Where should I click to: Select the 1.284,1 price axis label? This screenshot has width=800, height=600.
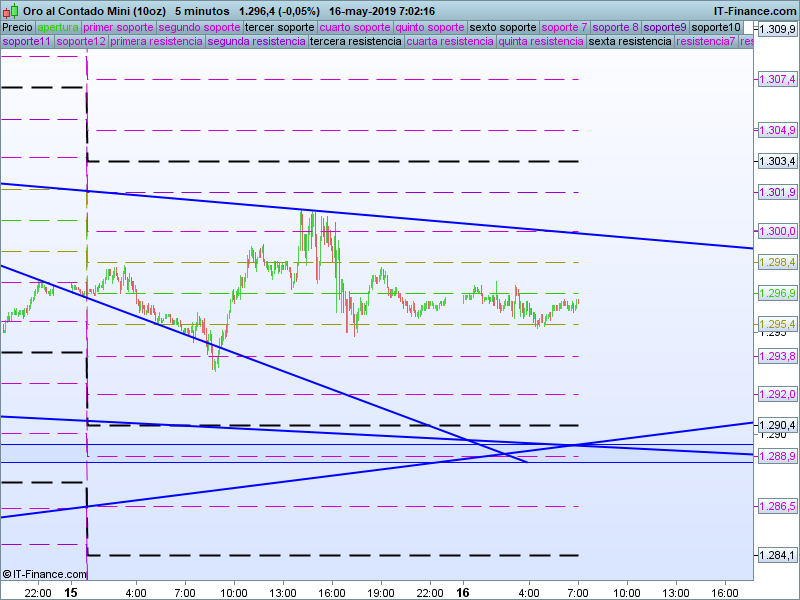click(776, 555)
